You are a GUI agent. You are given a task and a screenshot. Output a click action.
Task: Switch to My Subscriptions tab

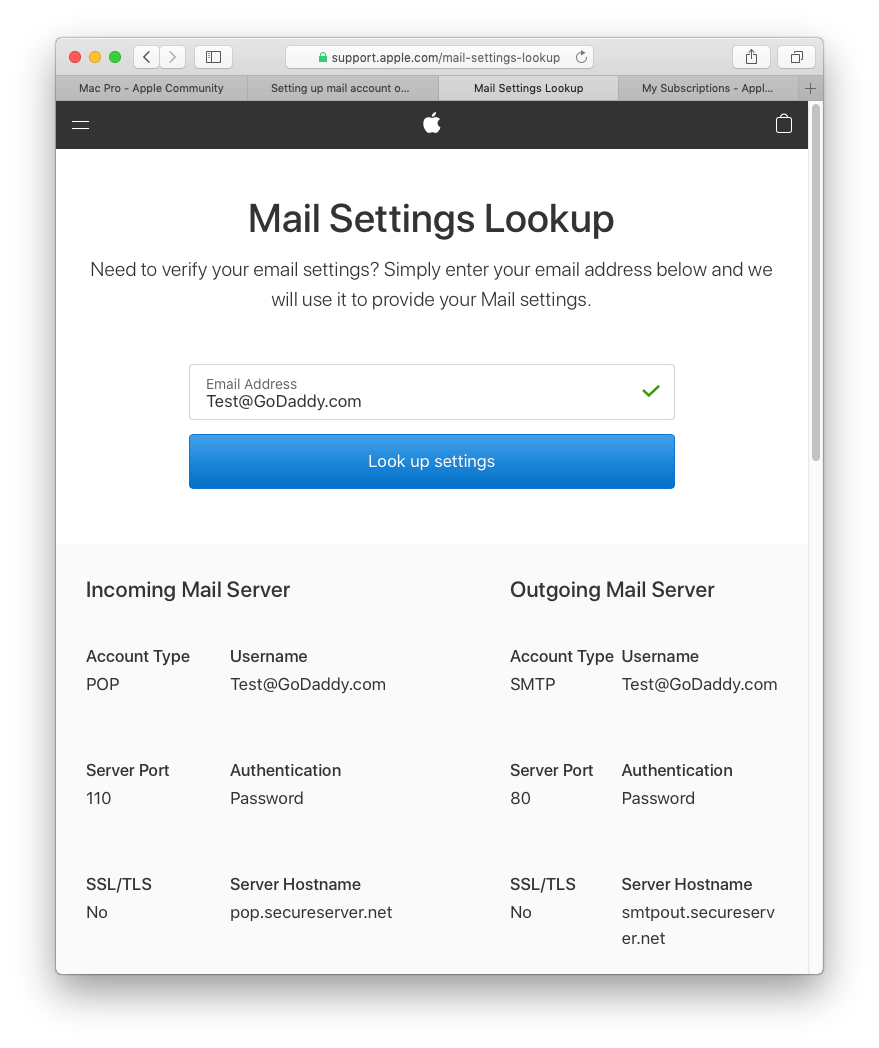pos(707,88)
